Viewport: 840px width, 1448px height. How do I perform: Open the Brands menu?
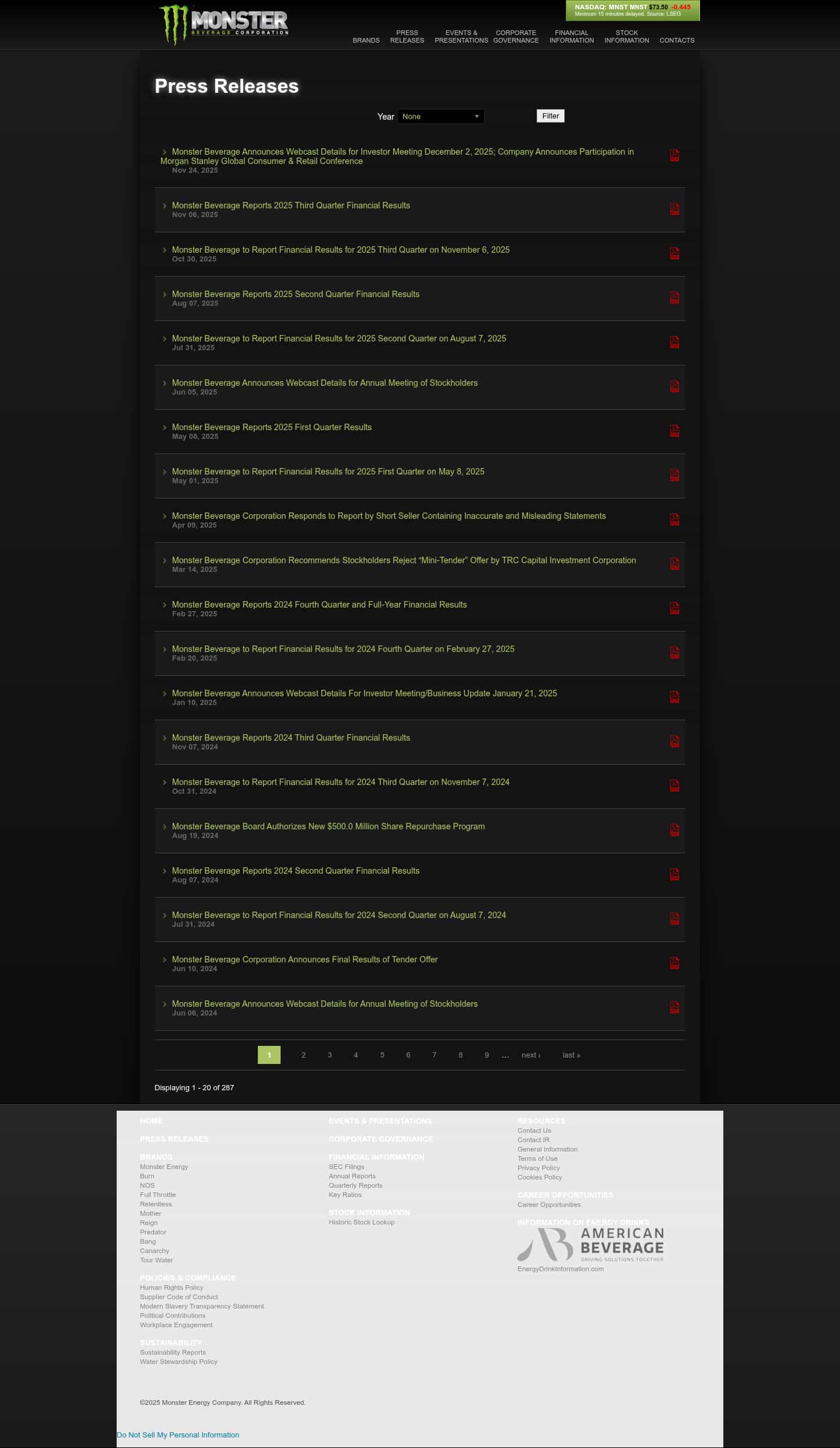366,40
